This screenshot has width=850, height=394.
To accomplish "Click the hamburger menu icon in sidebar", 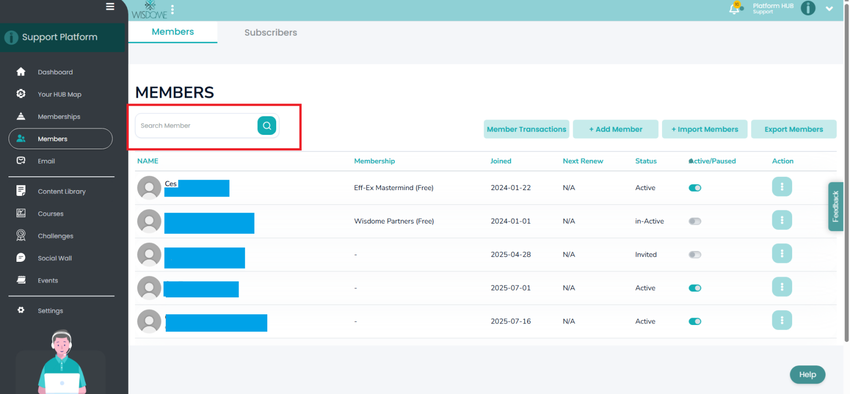I will (110, 7).
